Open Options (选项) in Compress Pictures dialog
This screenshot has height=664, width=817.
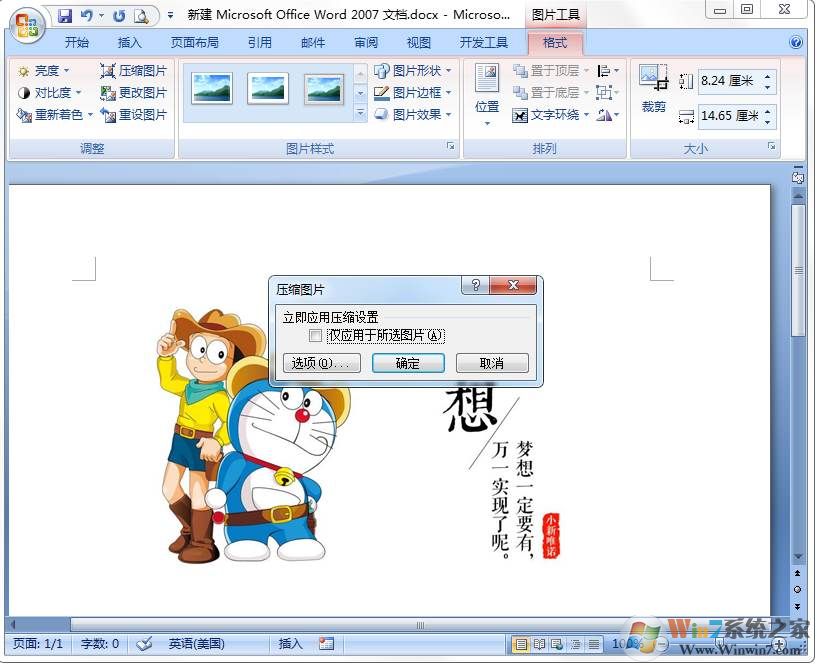[321, 364]
